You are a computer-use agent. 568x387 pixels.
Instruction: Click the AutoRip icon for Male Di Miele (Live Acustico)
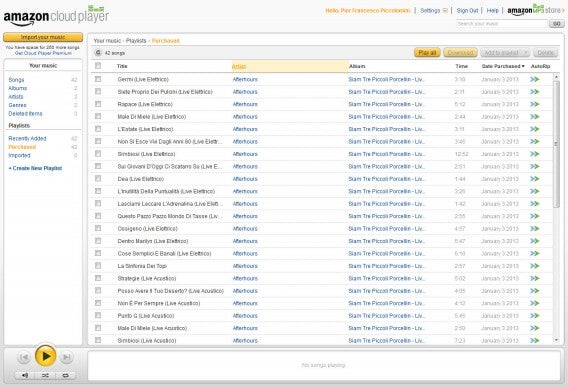click(535, 328)
